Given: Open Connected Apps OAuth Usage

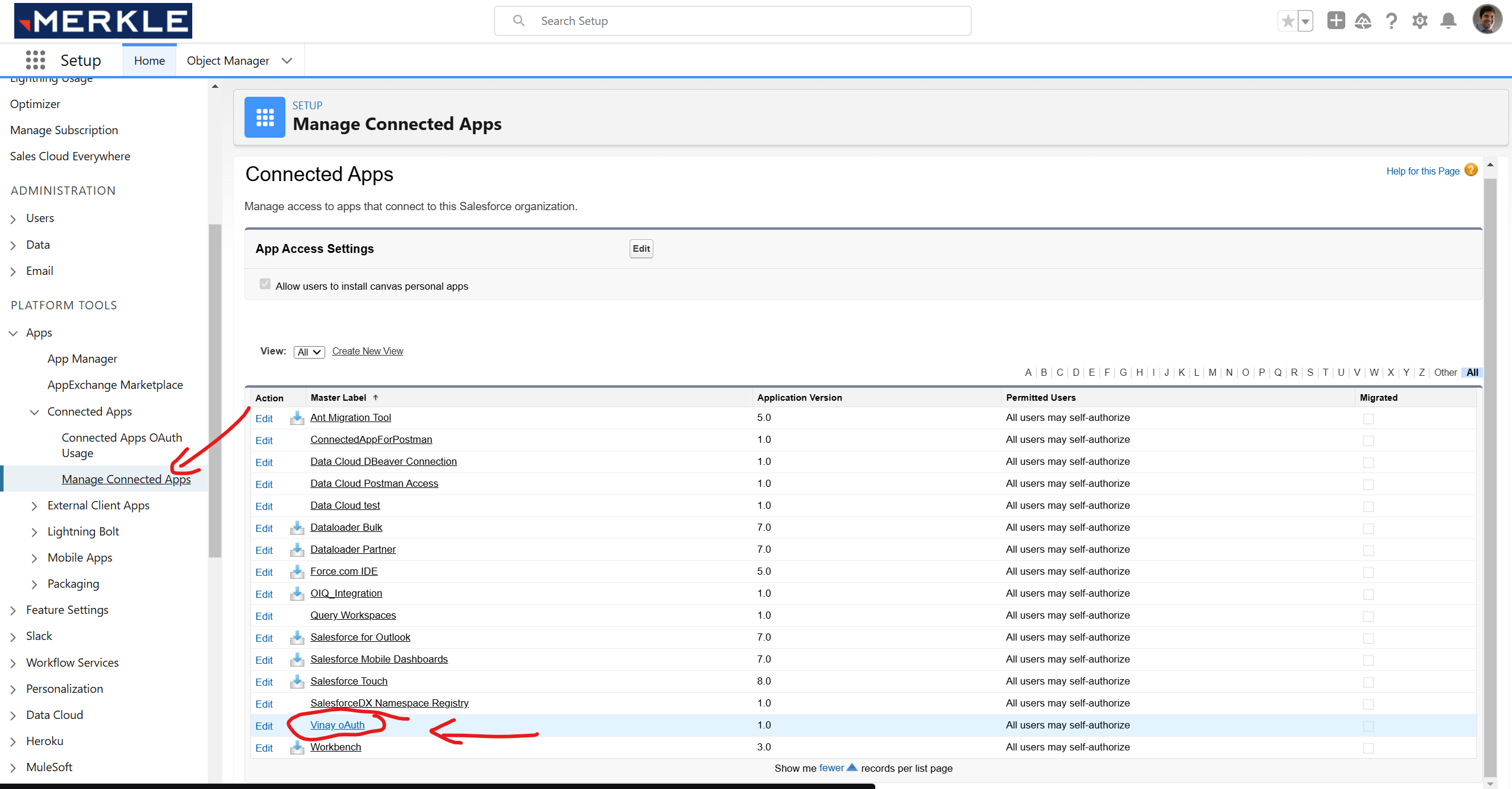Looking at the screenshot, I should 122,445.
